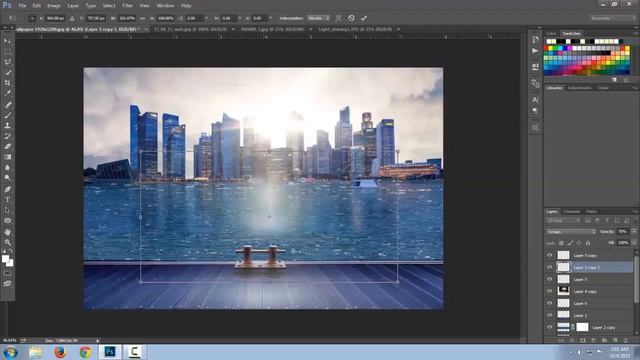Open the blend mode dropdown
Image resolution: width=640 pixels, height=360 pixels.
571,231
